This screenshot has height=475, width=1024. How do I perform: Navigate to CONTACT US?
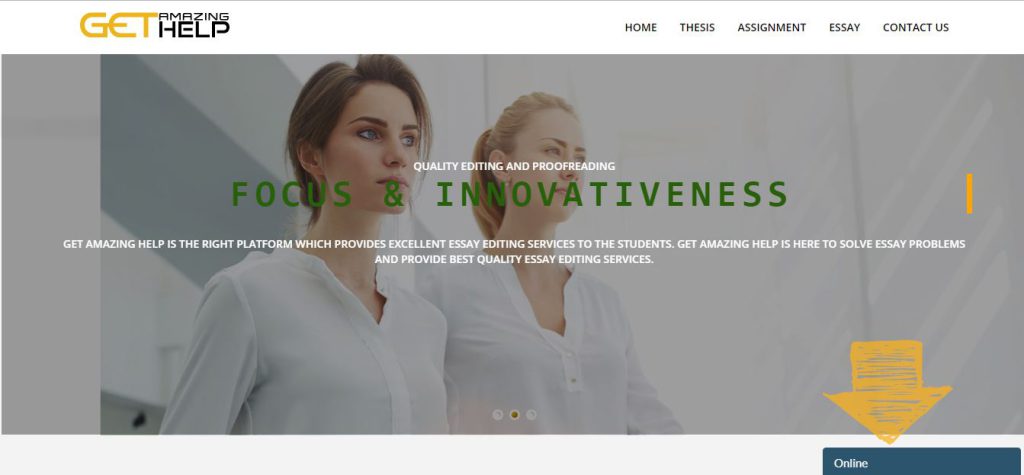(x=916, y=27)
